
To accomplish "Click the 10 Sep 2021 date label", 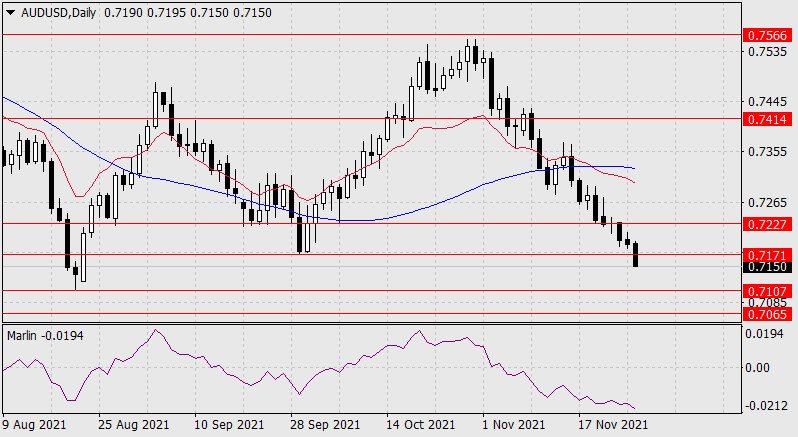I will coord(229,424).
